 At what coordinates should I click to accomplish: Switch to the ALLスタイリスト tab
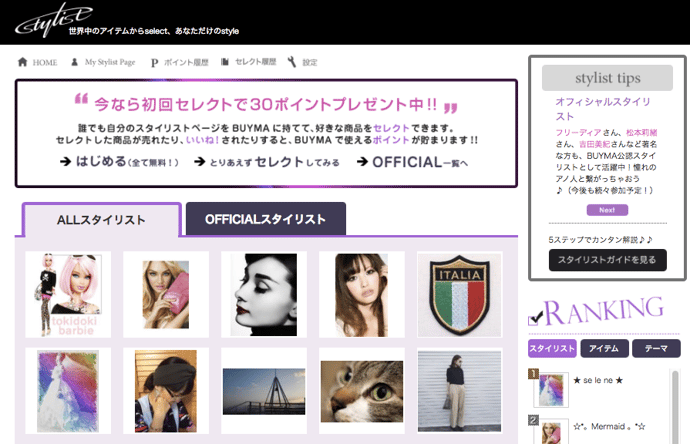pyautogui.click(x=101, y=220)
